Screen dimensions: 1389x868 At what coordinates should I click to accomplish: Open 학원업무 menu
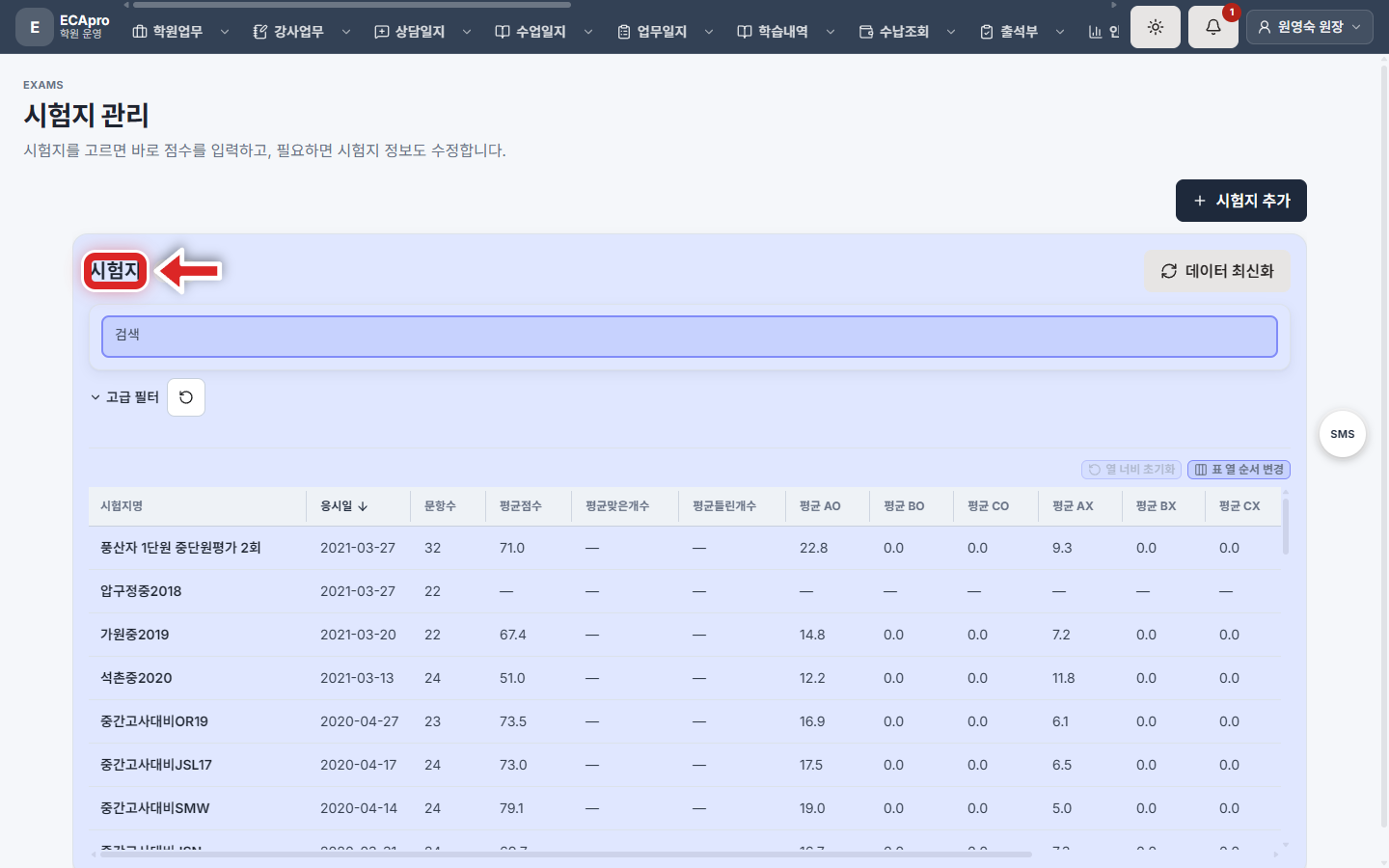pos(168,32)
